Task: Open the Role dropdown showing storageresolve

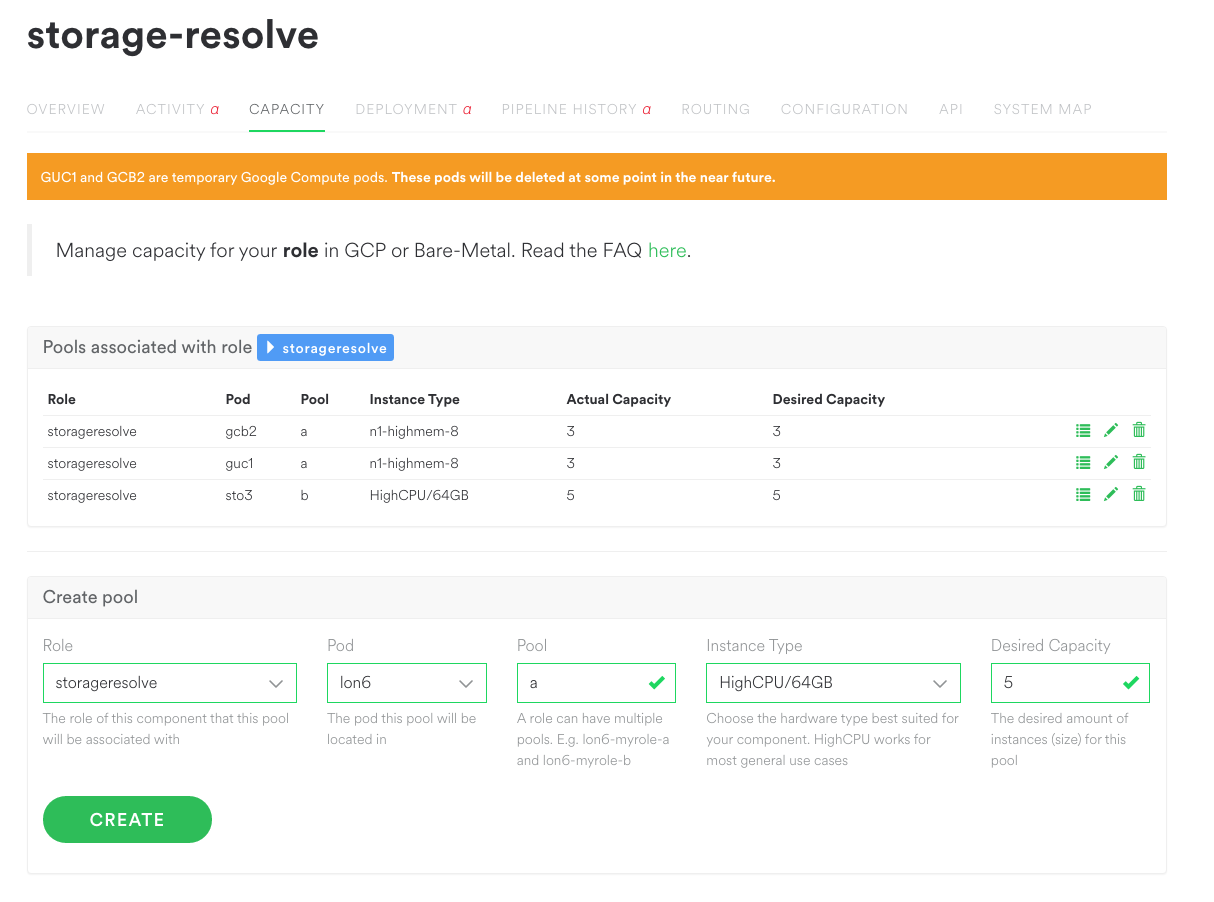Action: pos(170,683)
